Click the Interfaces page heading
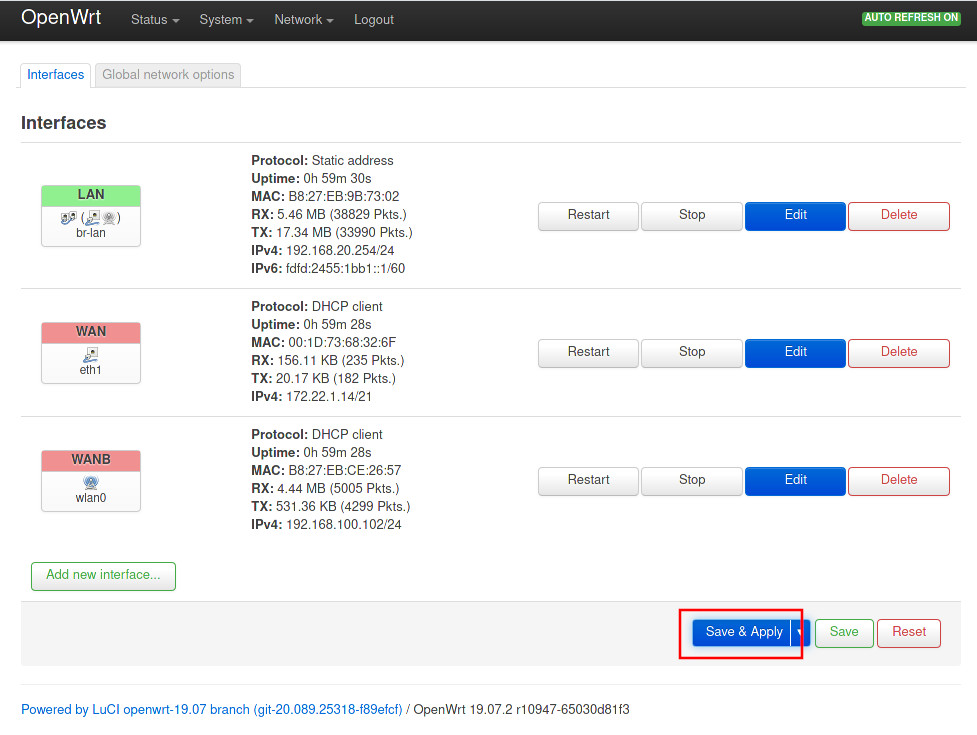This screenshot has width=977, height=735. point(64,123)
